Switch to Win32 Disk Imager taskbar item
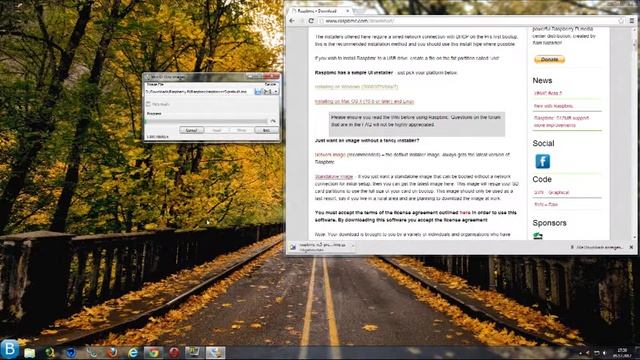Image resolution: width=640 pixels, height=360 pixels. (x=216, y=353)
